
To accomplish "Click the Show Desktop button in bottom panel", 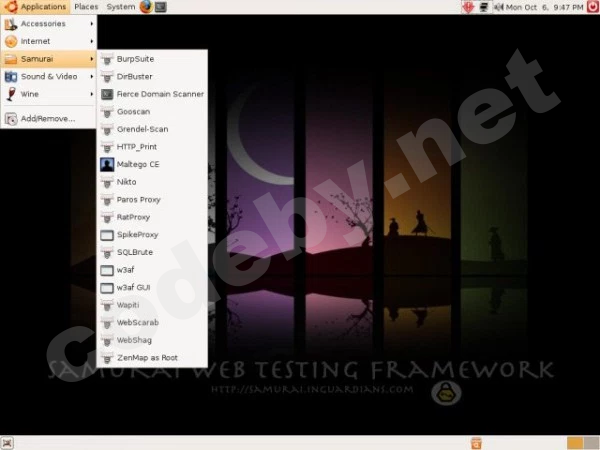I will tap(7, 443).
